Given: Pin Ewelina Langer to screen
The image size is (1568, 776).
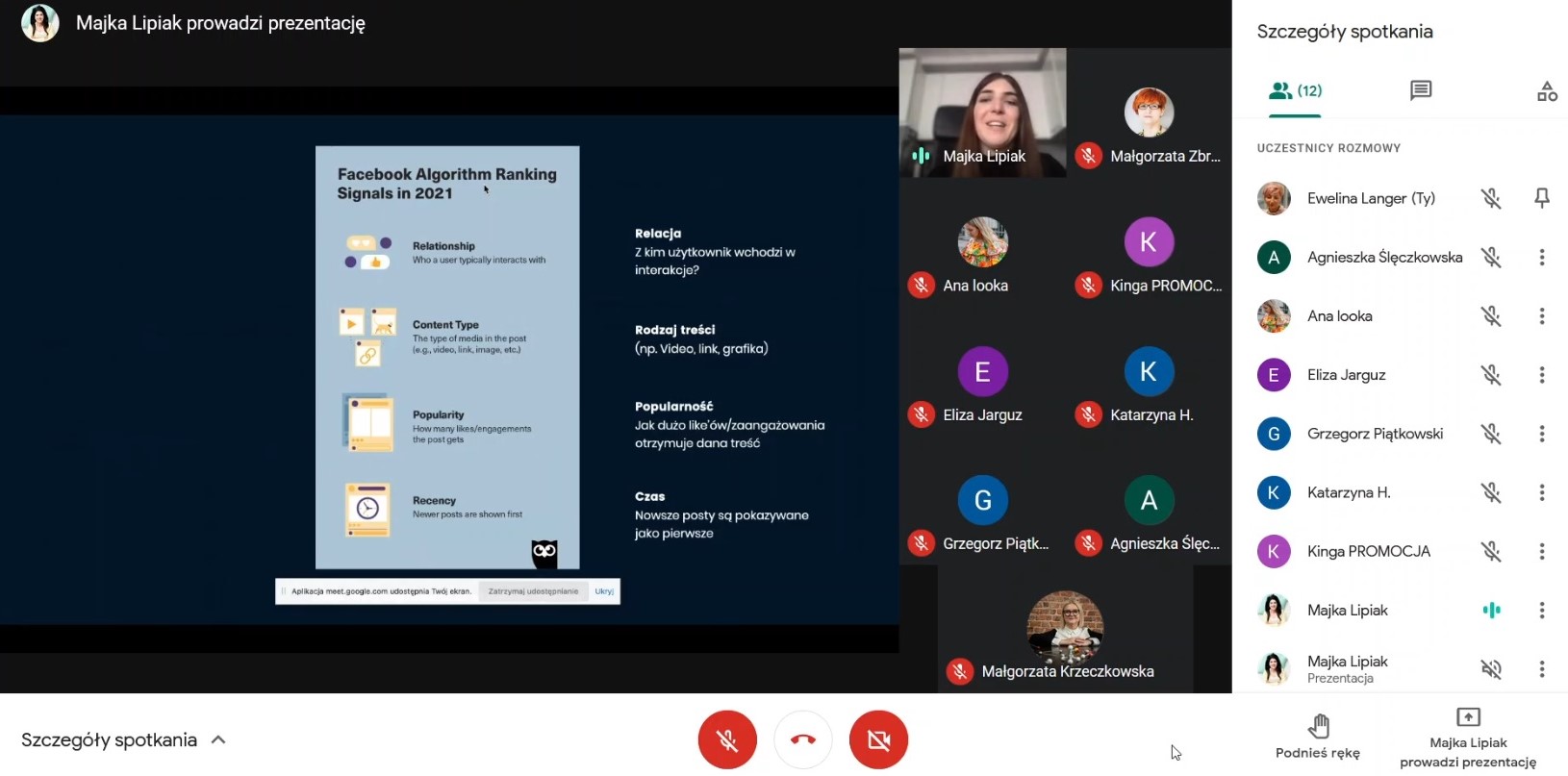Looking at the screenshot, I should click(x=1542, y=198).
